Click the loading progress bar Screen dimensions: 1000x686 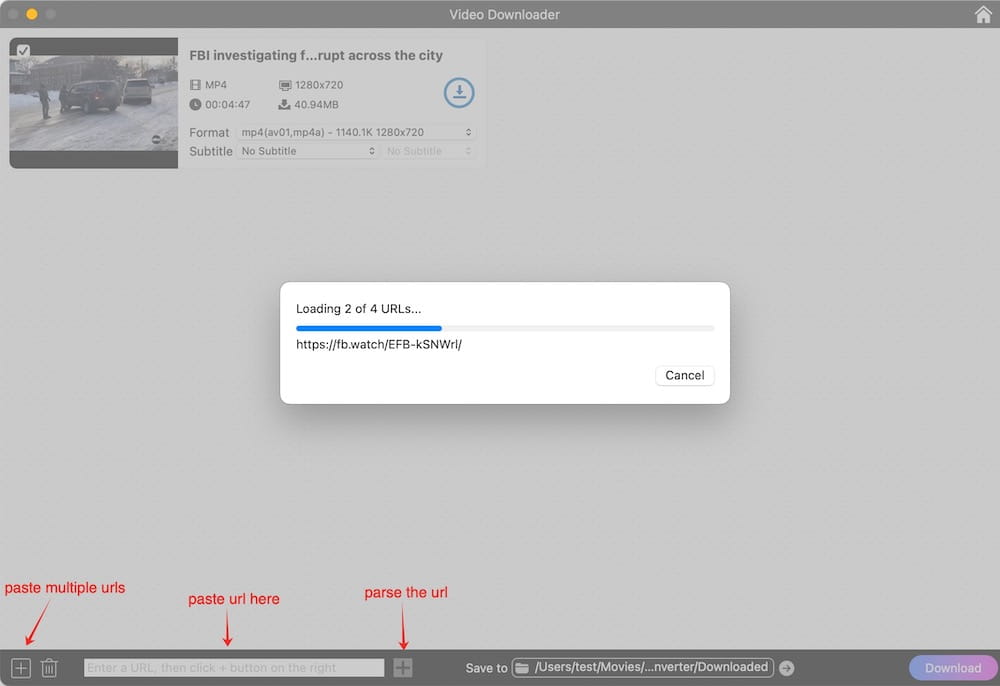point(504,328)
